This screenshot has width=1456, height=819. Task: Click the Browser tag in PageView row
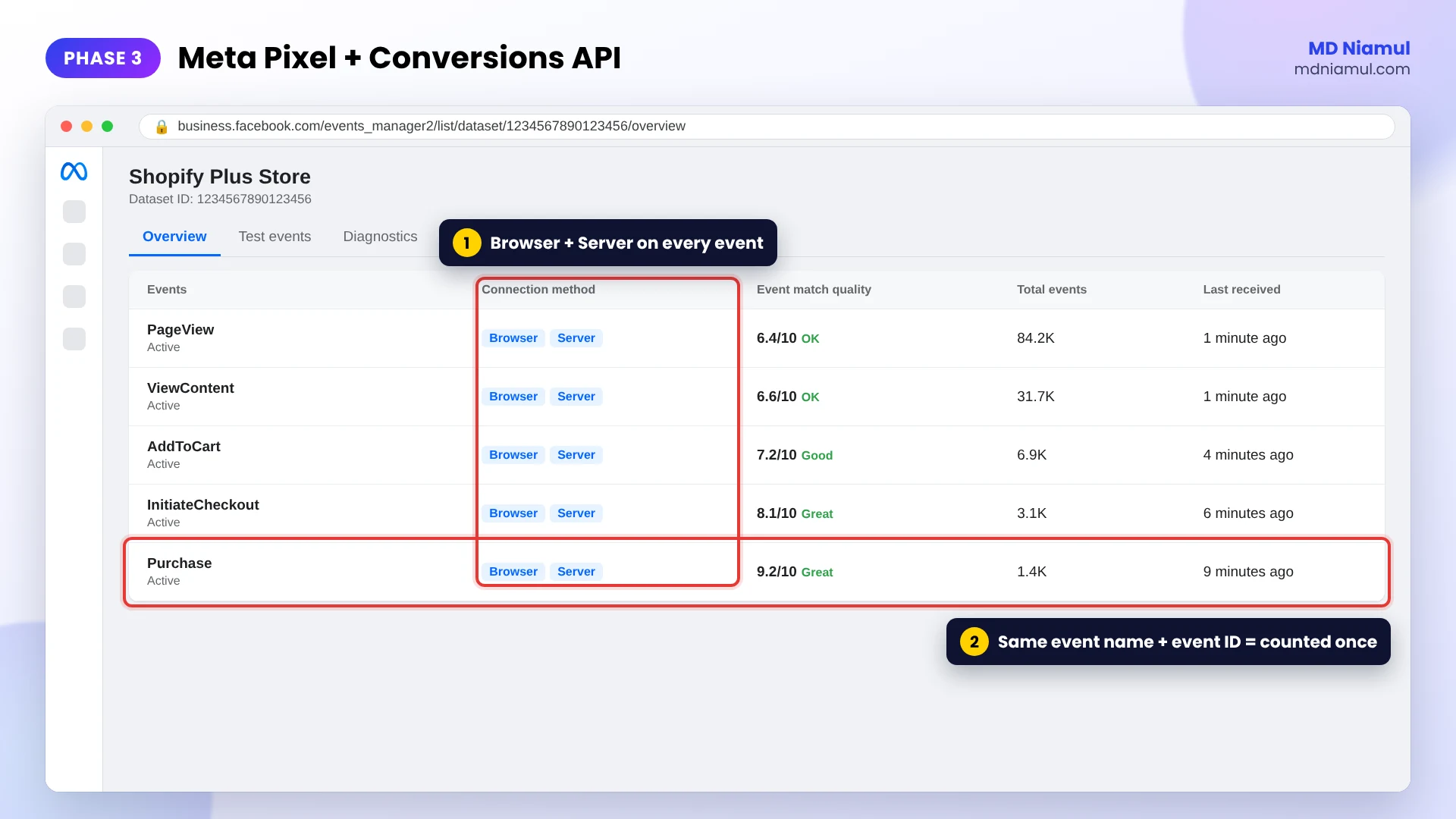513,338
